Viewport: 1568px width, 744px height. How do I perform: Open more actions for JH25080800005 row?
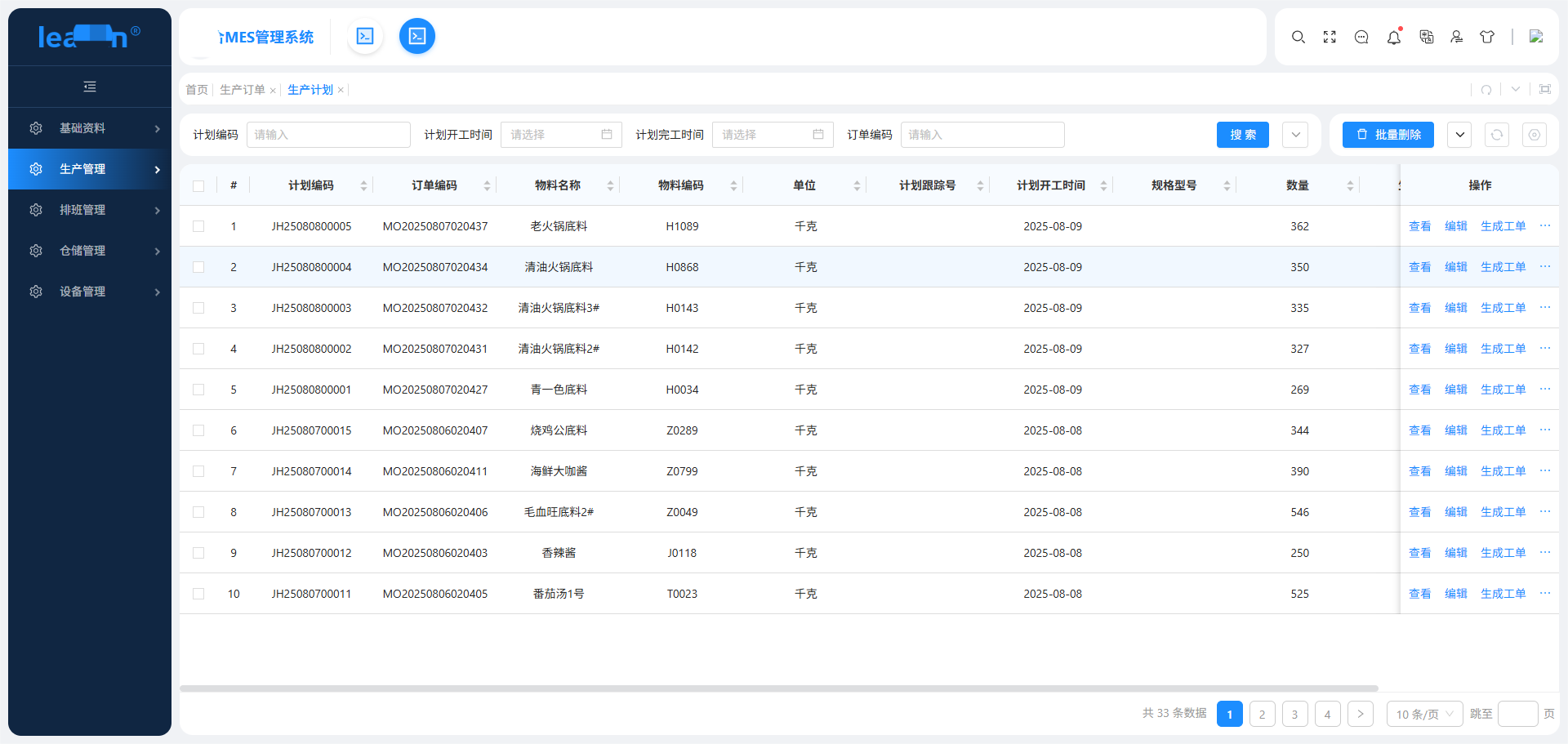point(1545,225)
